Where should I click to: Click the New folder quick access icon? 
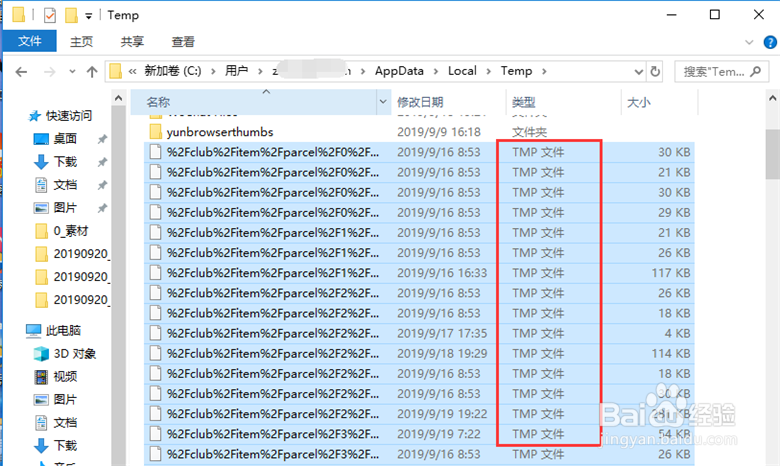click(71, 15)
